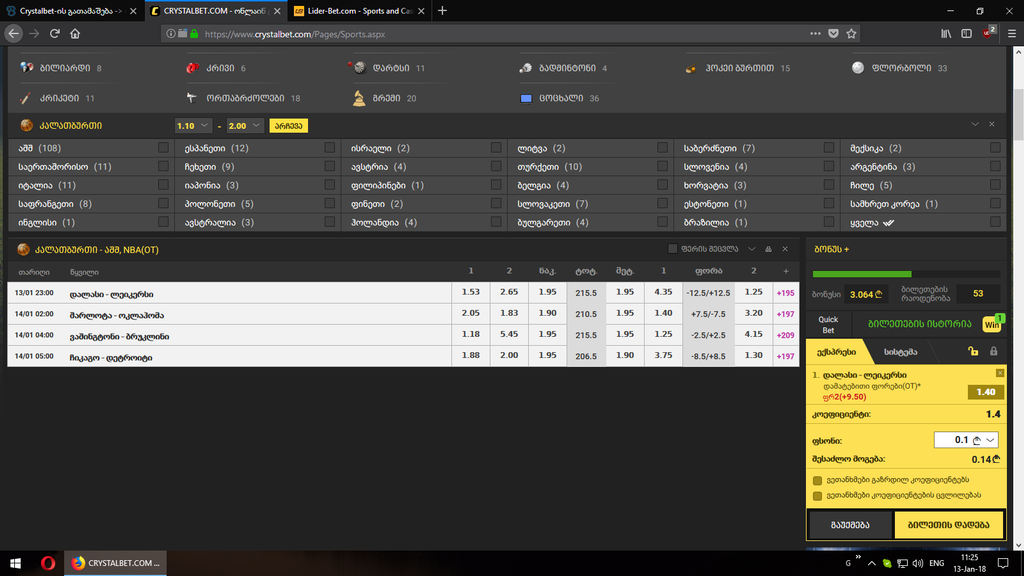Reload the current page

tap(55, 33)
